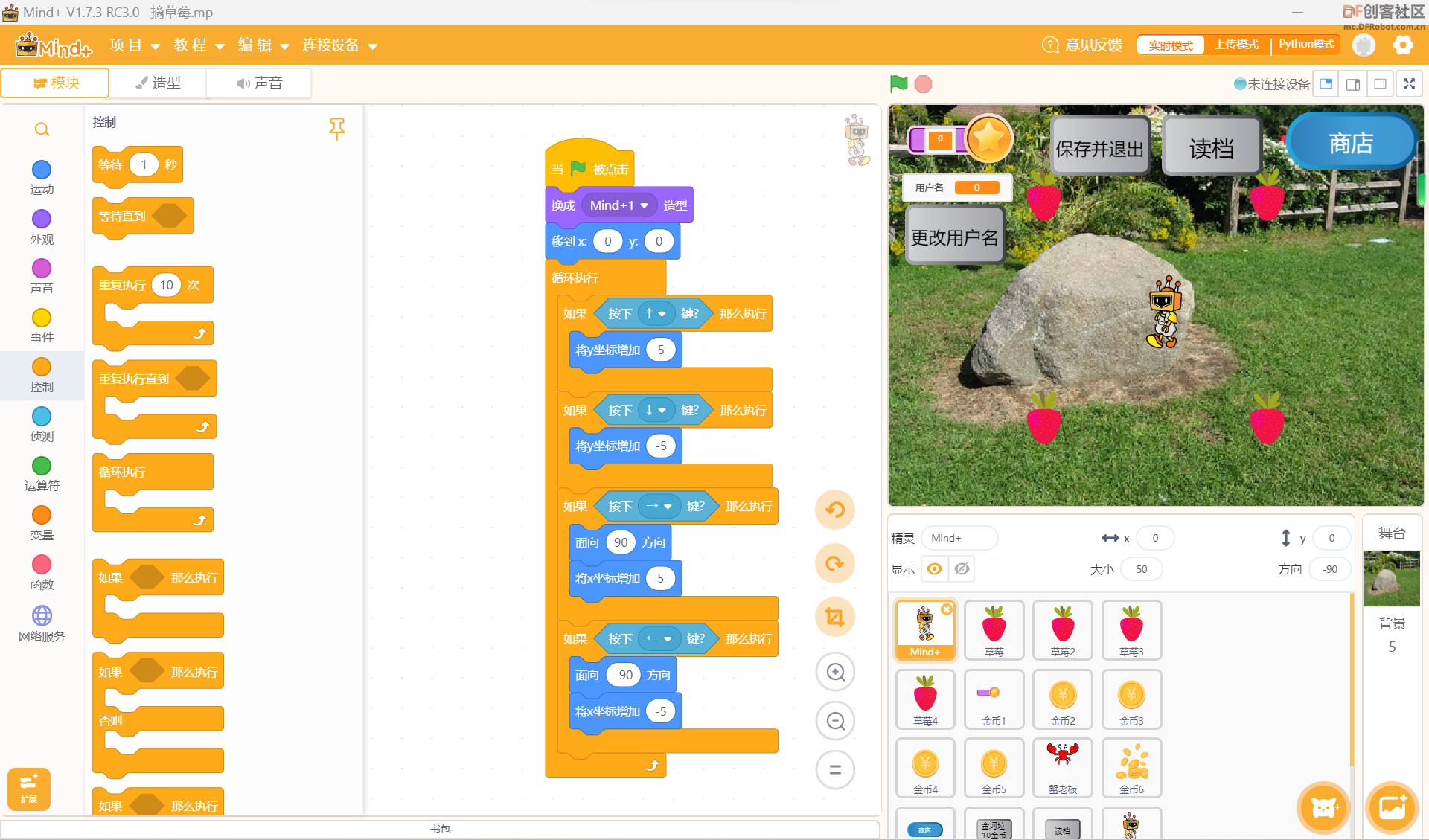The height and width of the screenshot is (840, 1429).
Task: Click the 意见反馈 feedback link
Action: pos(1082,45)
